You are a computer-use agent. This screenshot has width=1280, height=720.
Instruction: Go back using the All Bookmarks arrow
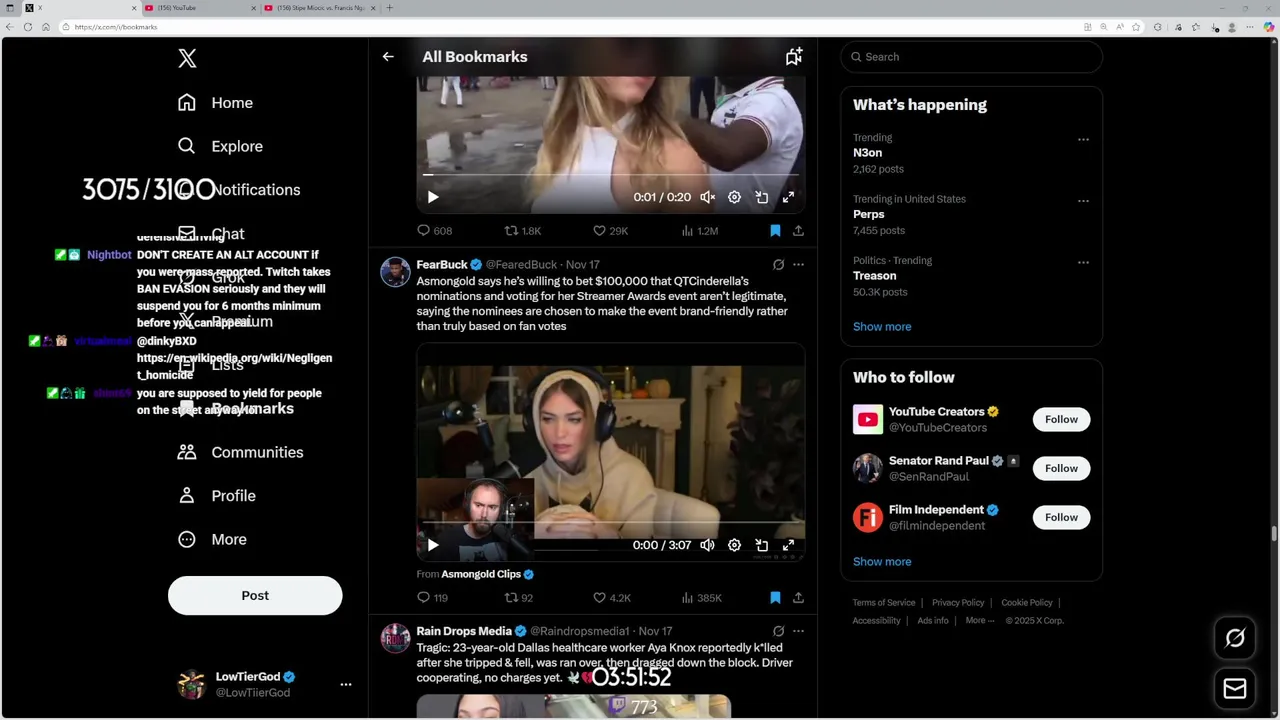click(x=388, y=57)
